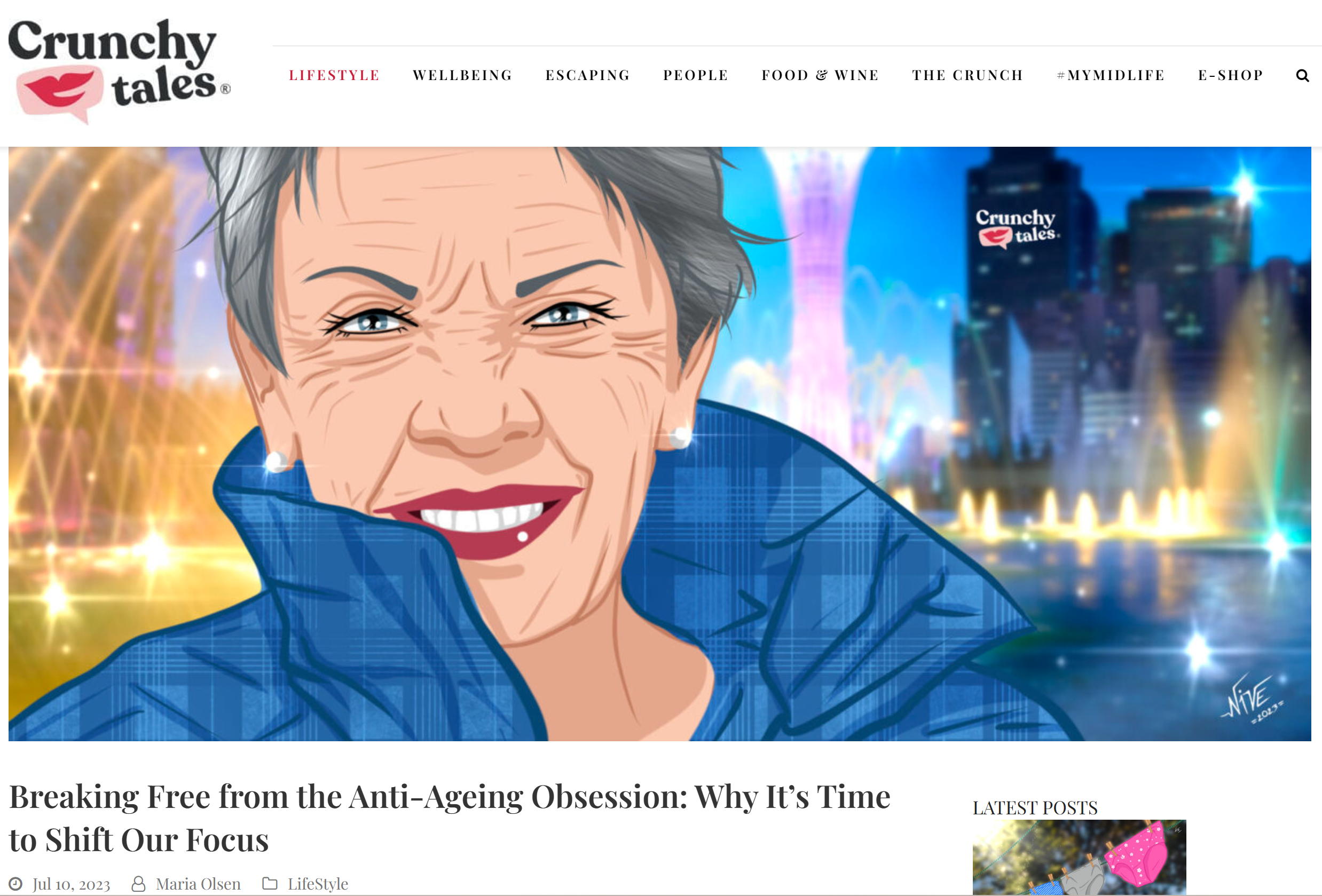This screenshot has width=1322, height=896.
Task: Click the Crunchy Tales header logo
Action: coord(120,71)
